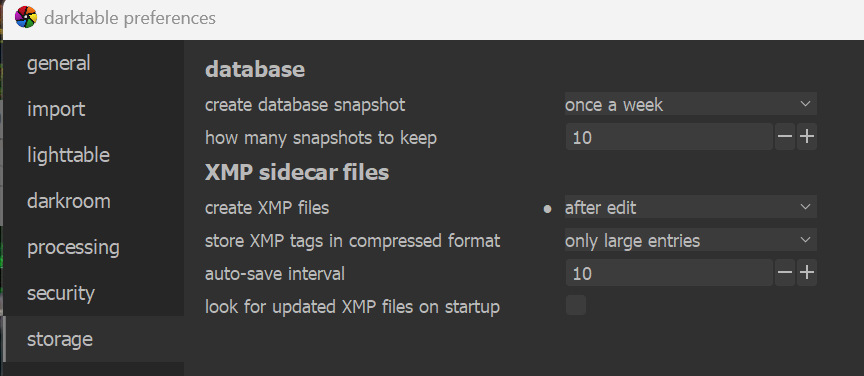Click the modified-setting dot beside create XMP files

547,209
